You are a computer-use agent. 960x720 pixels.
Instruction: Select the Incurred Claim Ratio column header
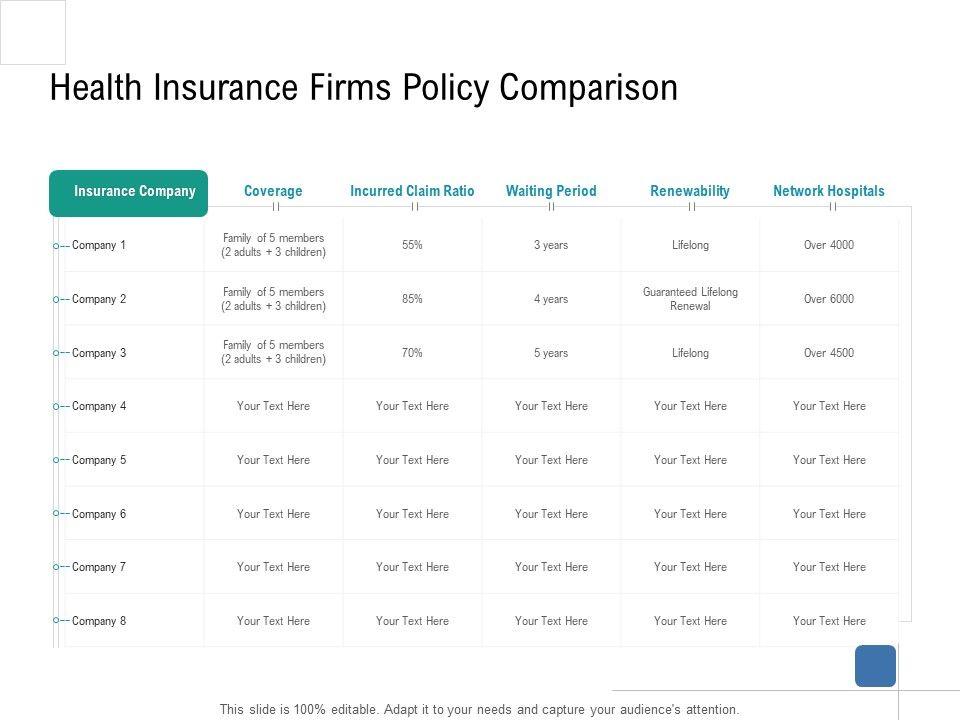pos(412,191)
